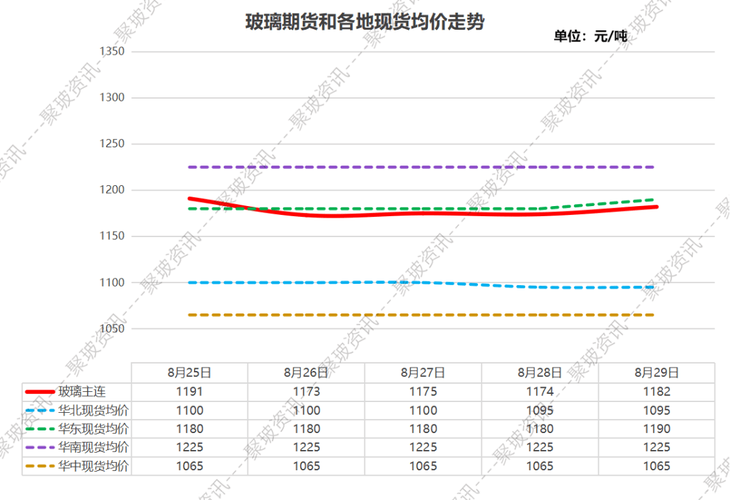Select the 8月25日 column header

[188, 372]
